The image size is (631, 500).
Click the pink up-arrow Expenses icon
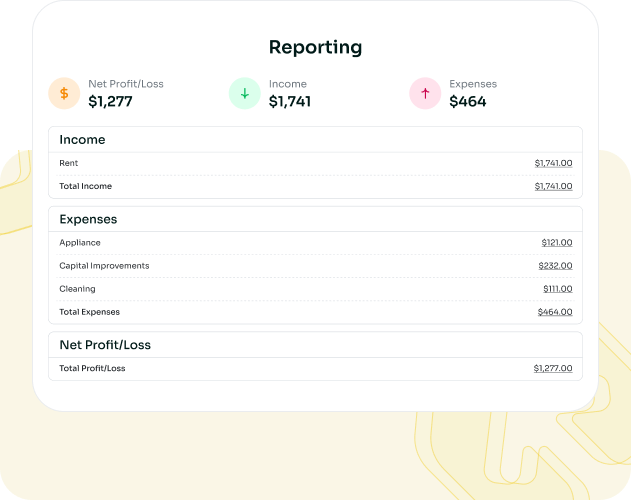425,94
